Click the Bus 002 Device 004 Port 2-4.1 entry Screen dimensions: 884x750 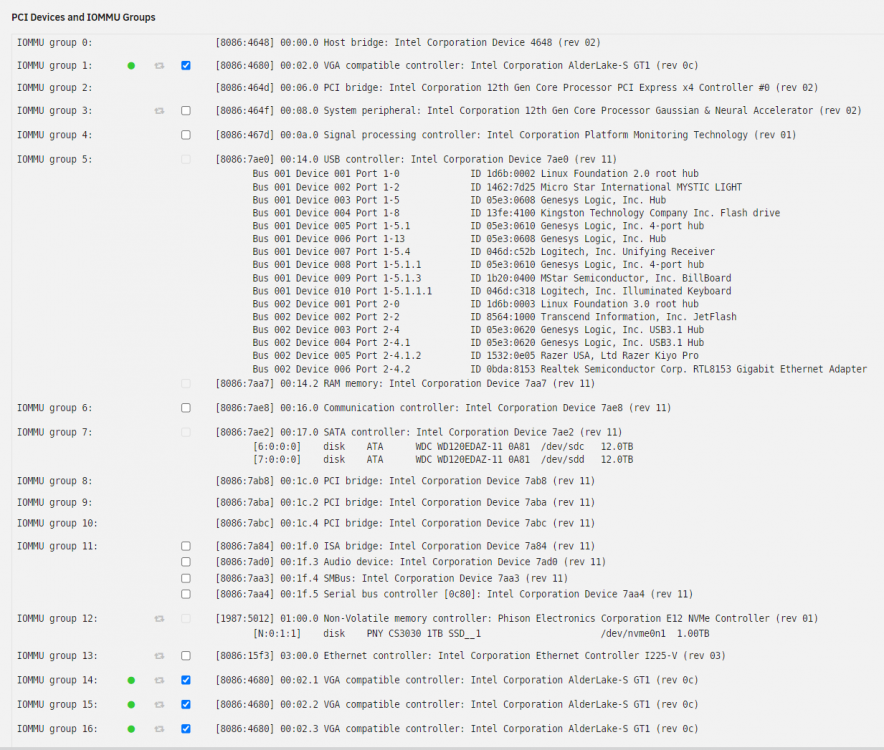tap(479, 343)
